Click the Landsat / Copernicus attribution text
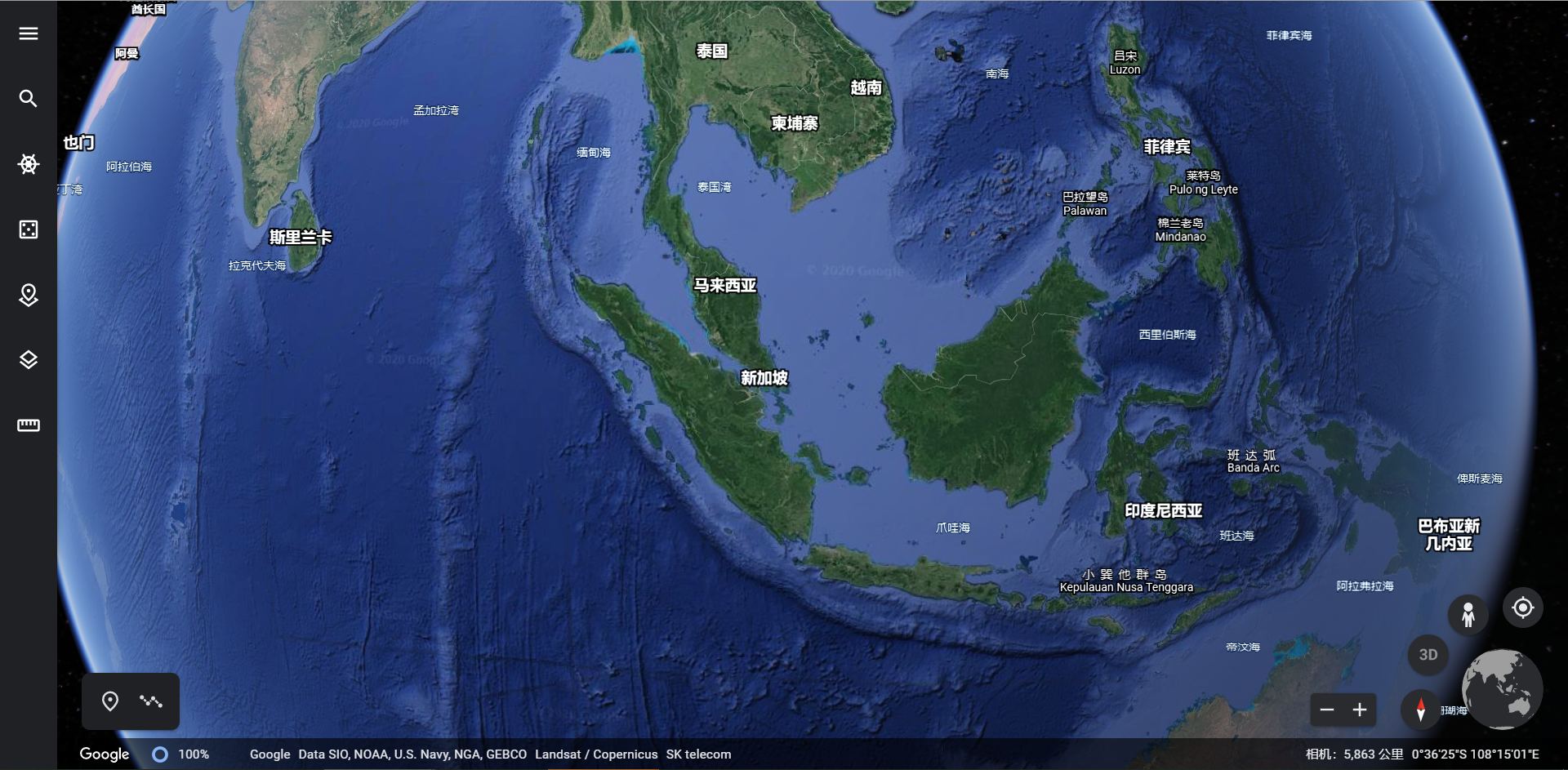 [x=596, y=754]
